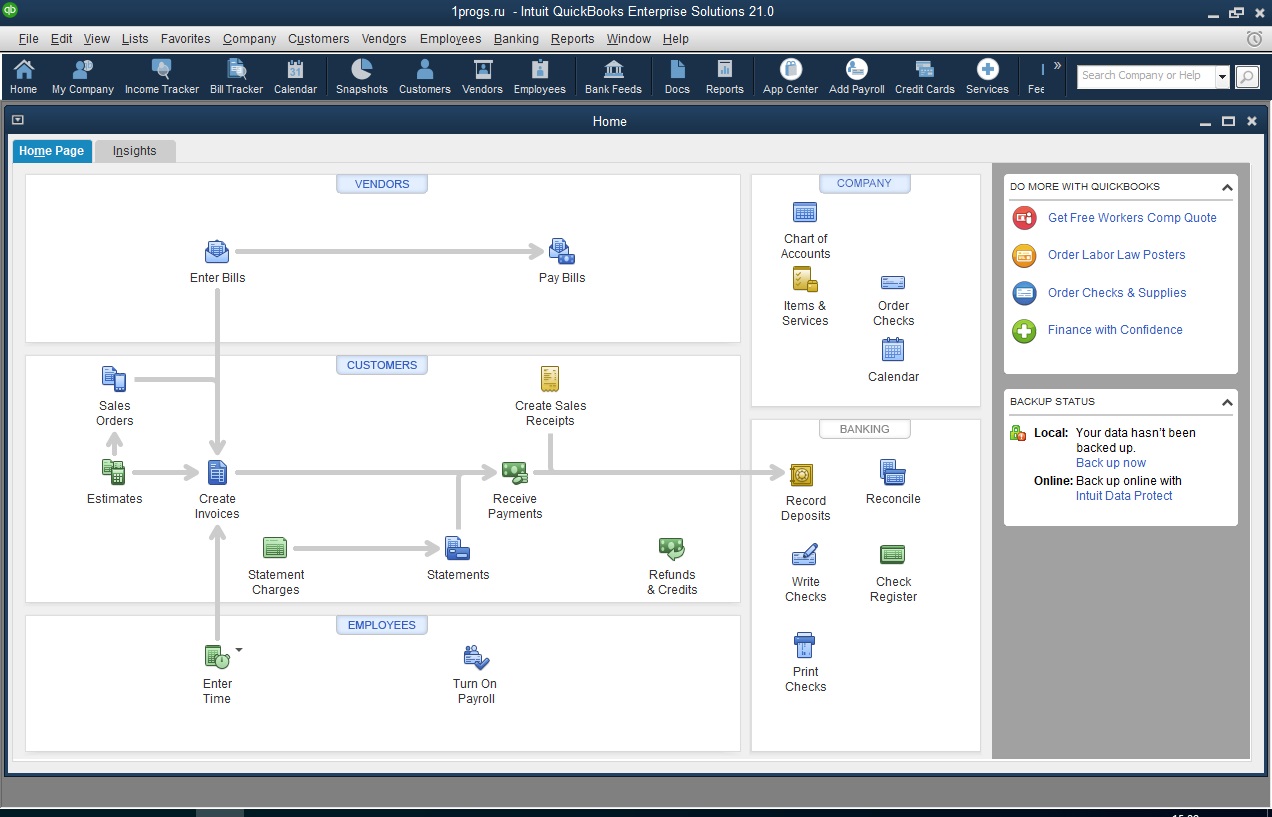Viewport: 1272px width, 817px height.
Task: Open Statement Charges icon
Action: 275,548
